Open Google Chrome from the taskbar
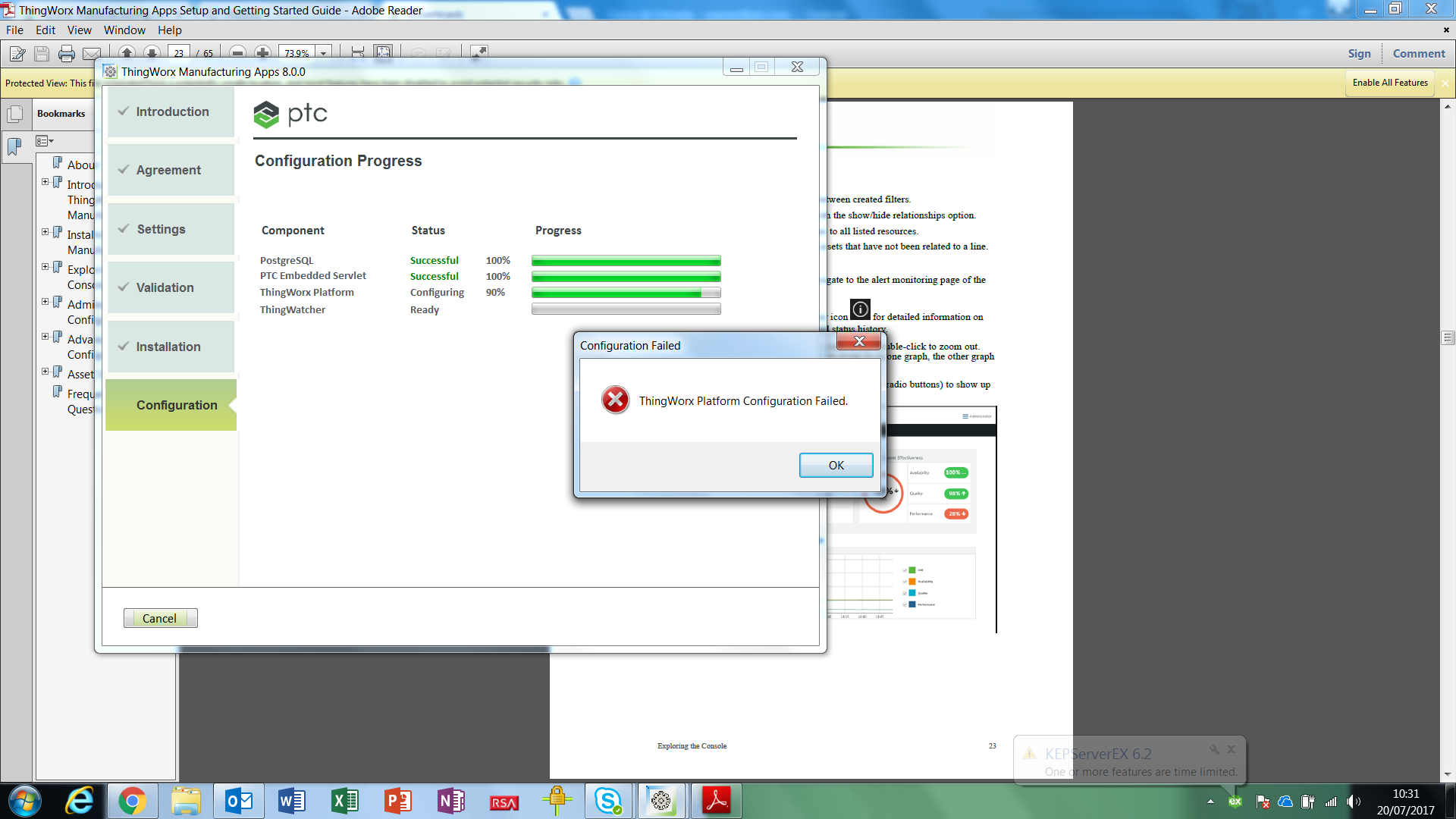The image size is (1456, 819). tap(132, 801)
